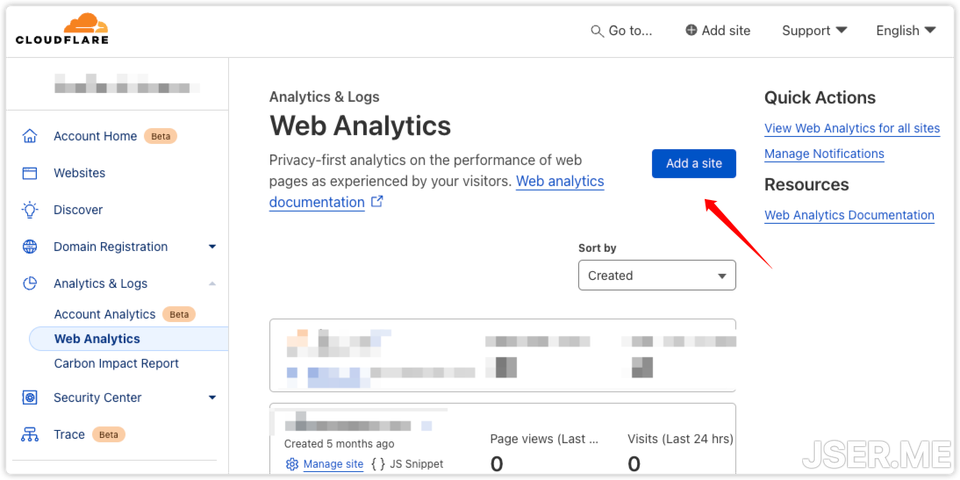
Task: Click the Discover lightbulb icon
Action: (x=30, y=210)
